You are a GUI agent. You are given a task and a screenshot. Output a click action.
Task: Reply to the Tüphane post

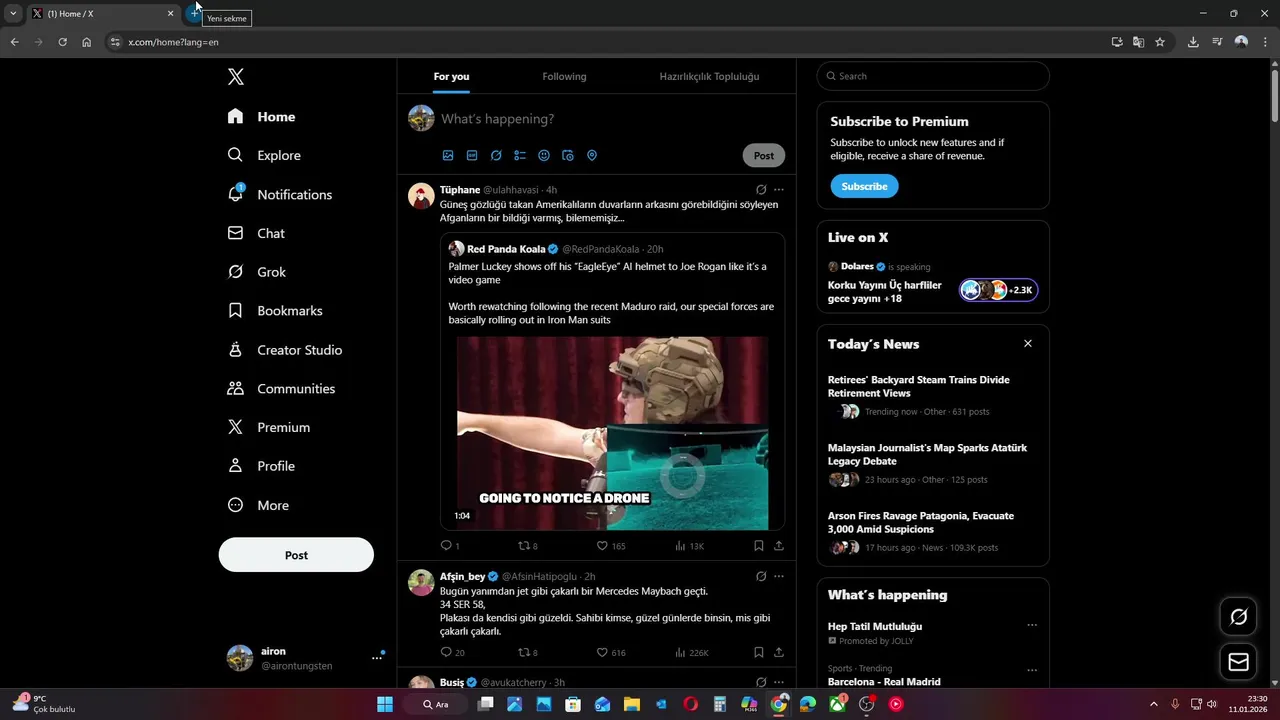(447, 546)
